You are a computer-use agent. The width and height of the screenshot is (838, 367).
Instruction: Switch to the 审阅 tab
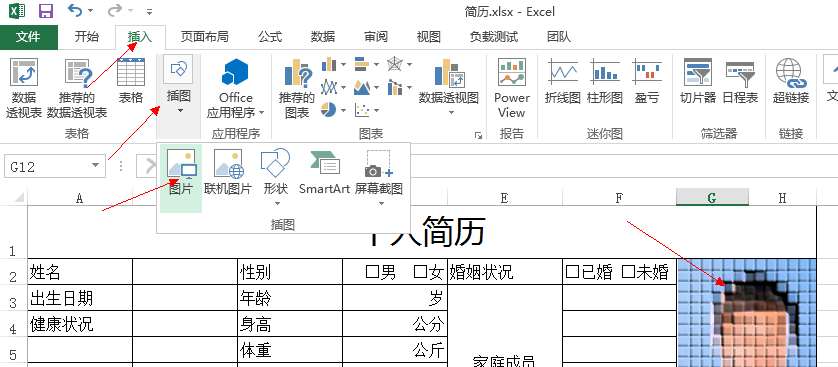[376, 37]
